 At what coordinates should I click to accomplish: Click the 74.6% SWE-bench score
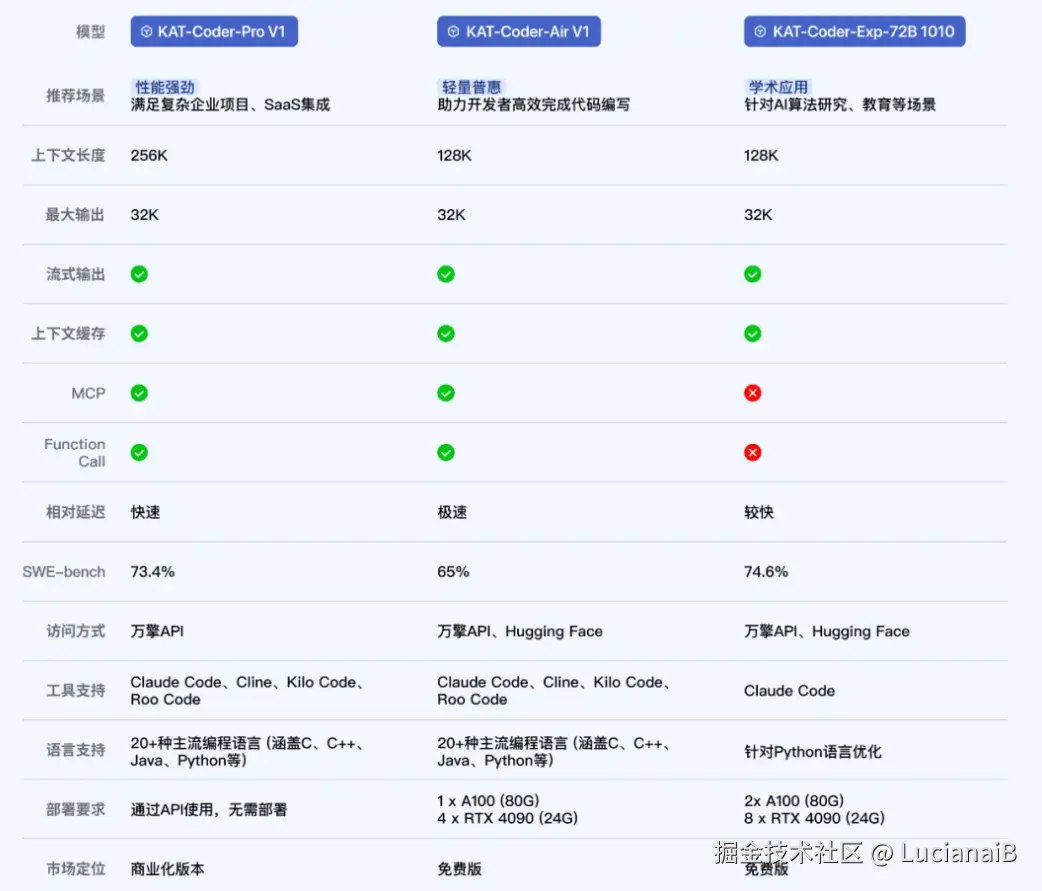(x=766, y=571)
